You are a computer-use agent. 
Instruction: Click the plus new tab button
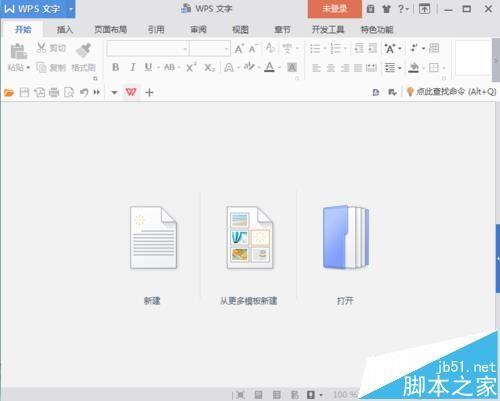pyautogui.click(x=149, y=92)
